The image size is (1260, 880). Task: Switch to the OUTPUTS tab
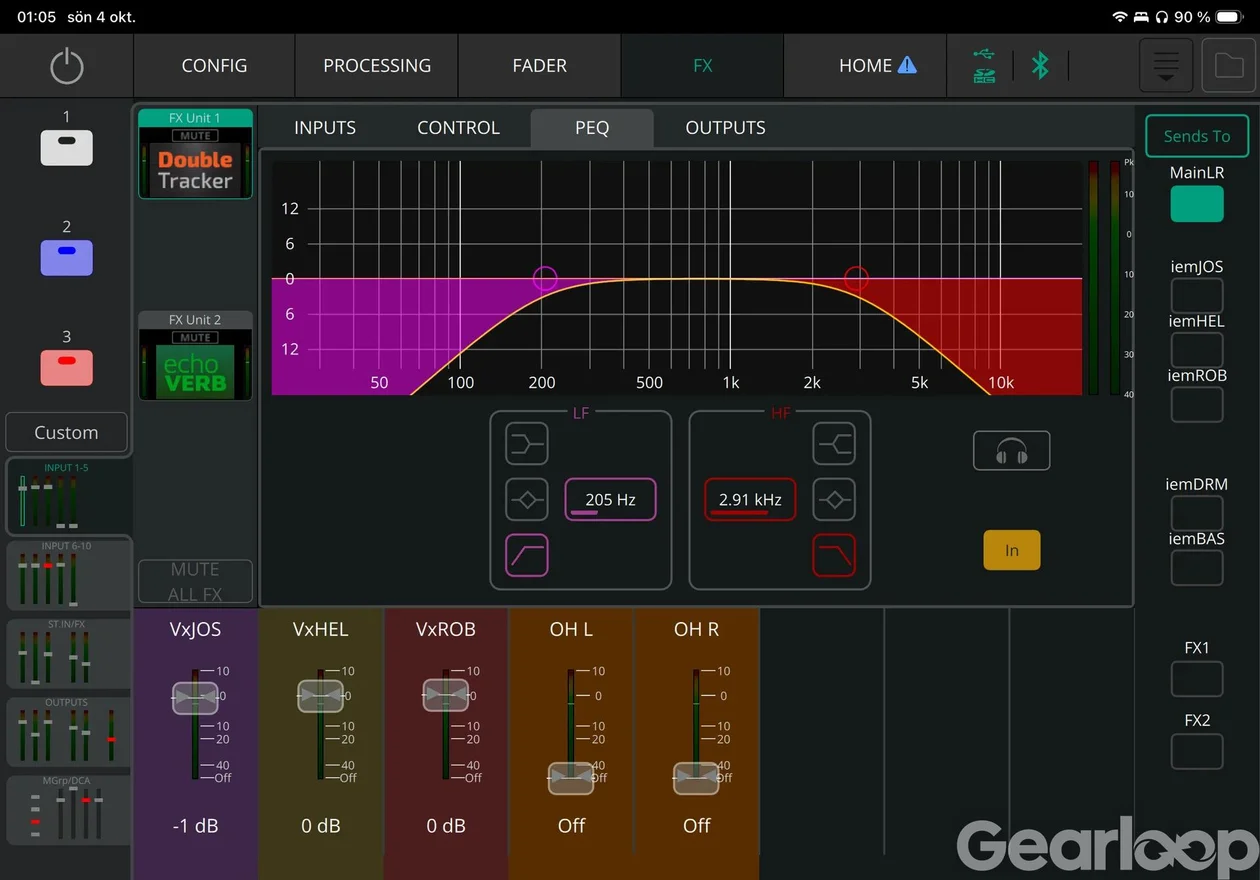[726, 128]
